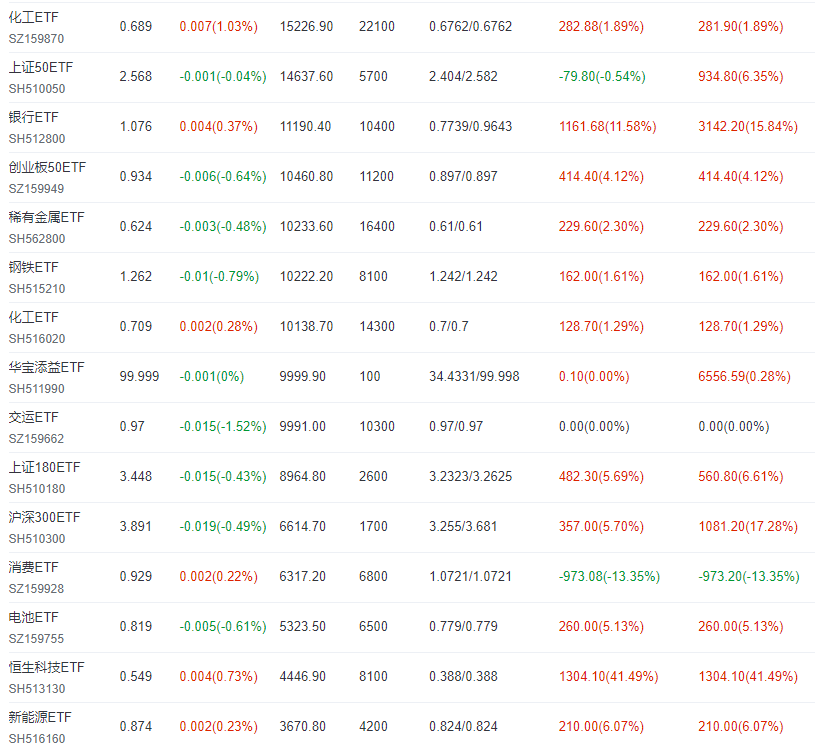Click the market value 15226.90
Screen dimensions: 815x752
(x=306, y=27)
